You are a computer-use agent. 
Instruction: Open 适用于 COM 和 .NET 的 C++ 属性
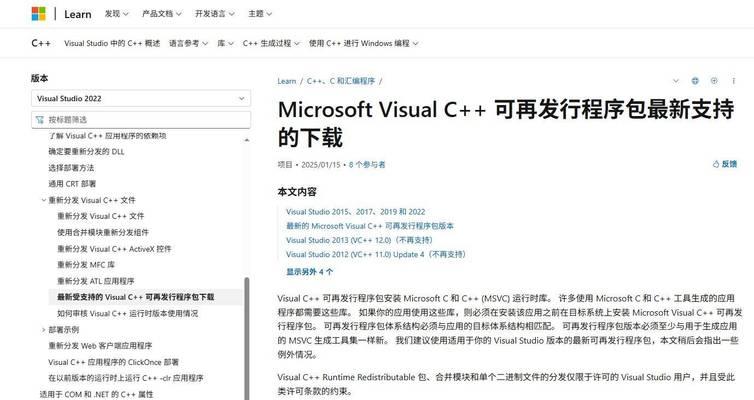coord(96,394)
